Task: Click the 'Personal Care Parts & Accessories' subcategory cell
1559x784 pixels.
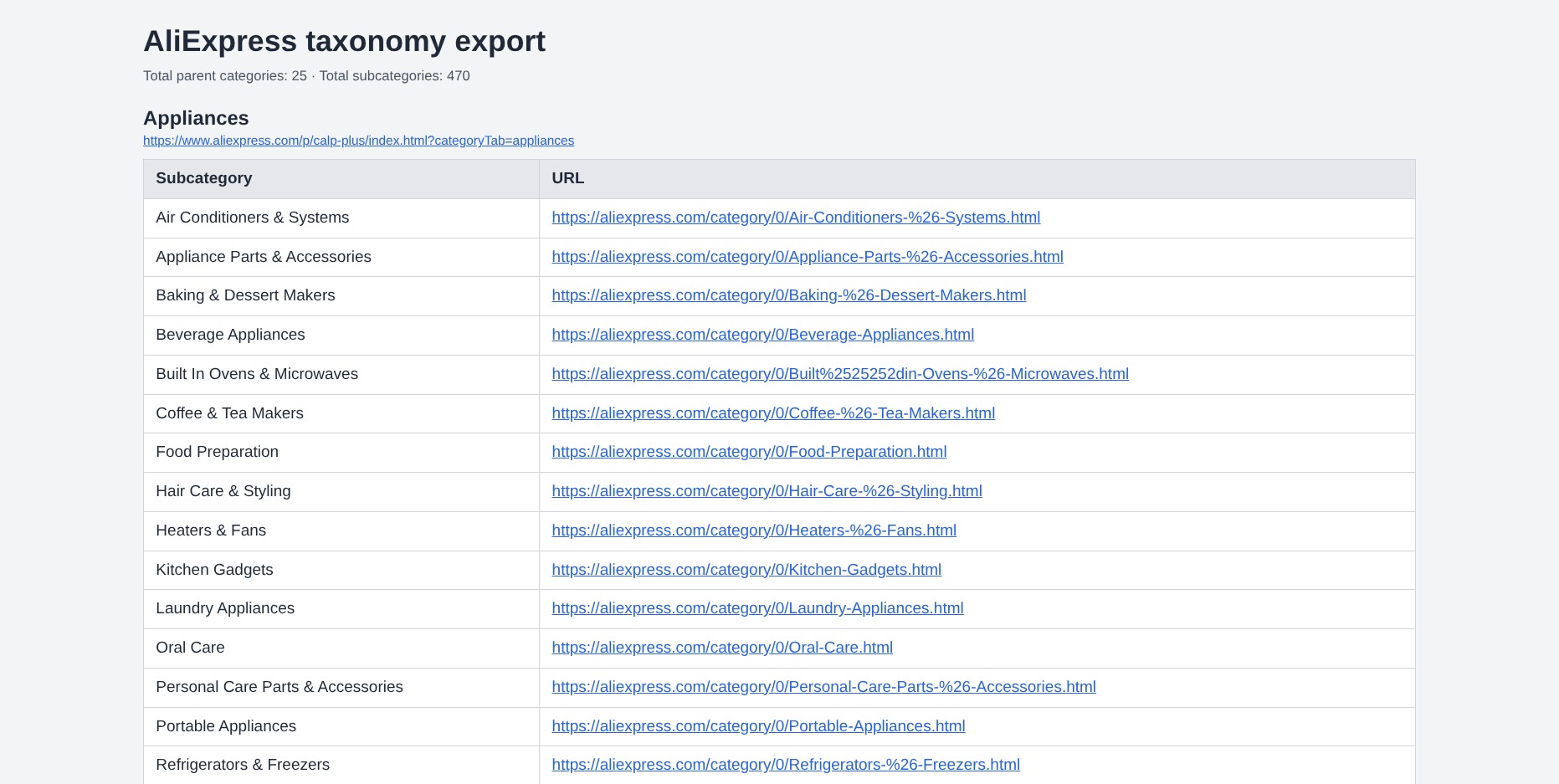Action: click(x=341, y=688)
